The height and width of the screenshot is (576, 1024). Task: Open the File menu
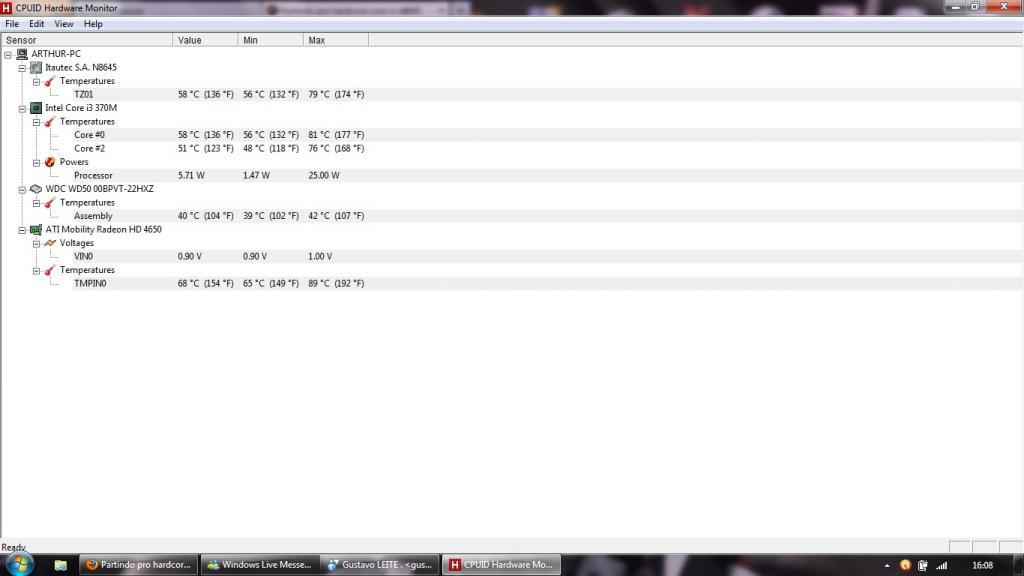pos(12,24)
